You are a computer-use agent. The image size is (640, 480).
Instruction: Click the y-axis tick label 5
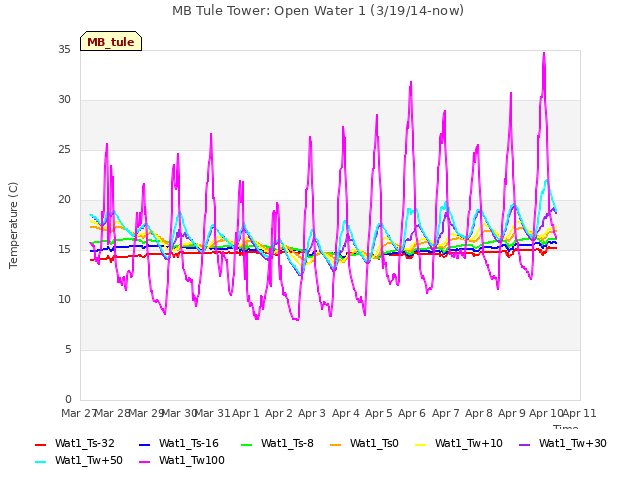click(x=68, y=350)
